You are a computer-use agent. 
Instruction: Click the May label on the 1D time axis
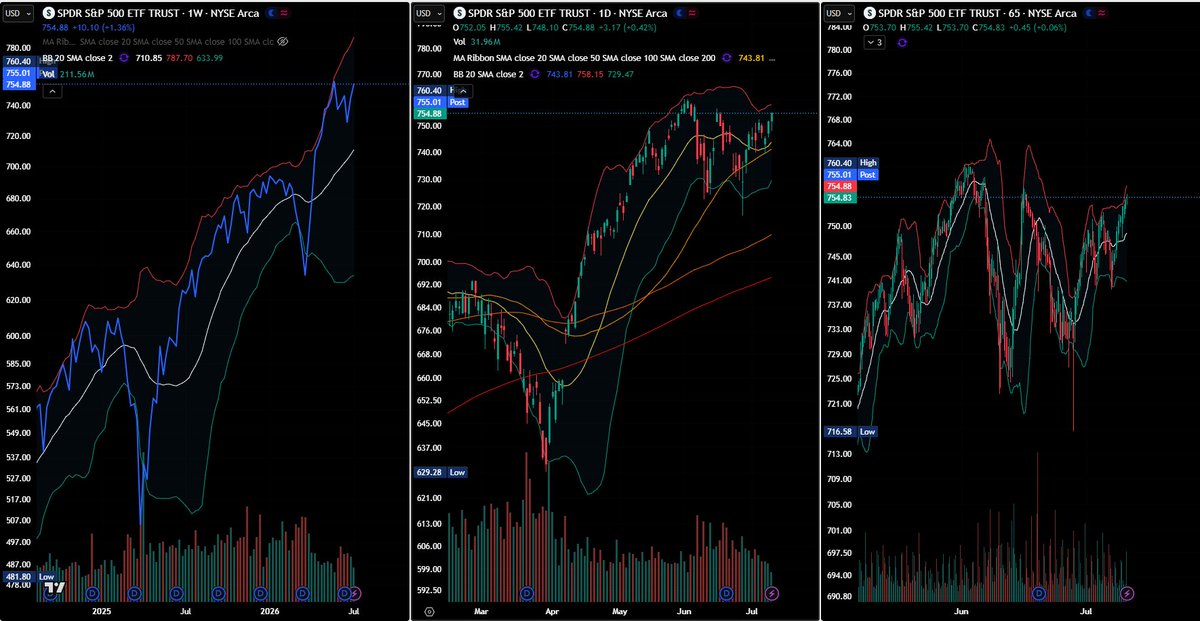(x=620, y=612)
